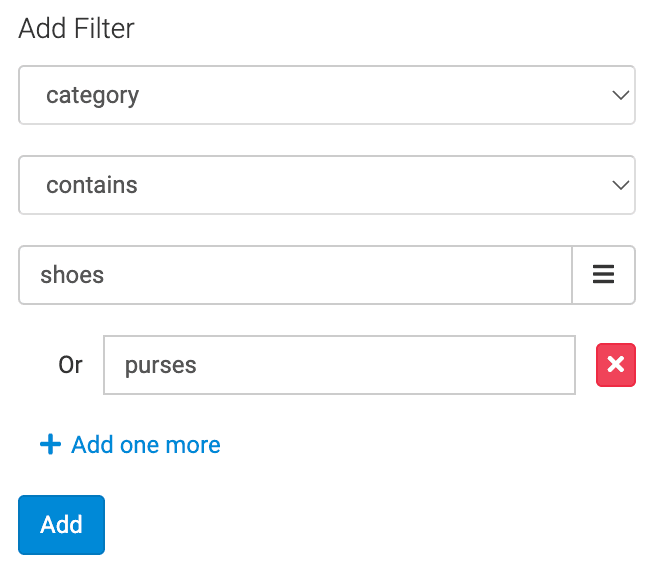Expand the category dropdown arrow

(x=620, y=95)
